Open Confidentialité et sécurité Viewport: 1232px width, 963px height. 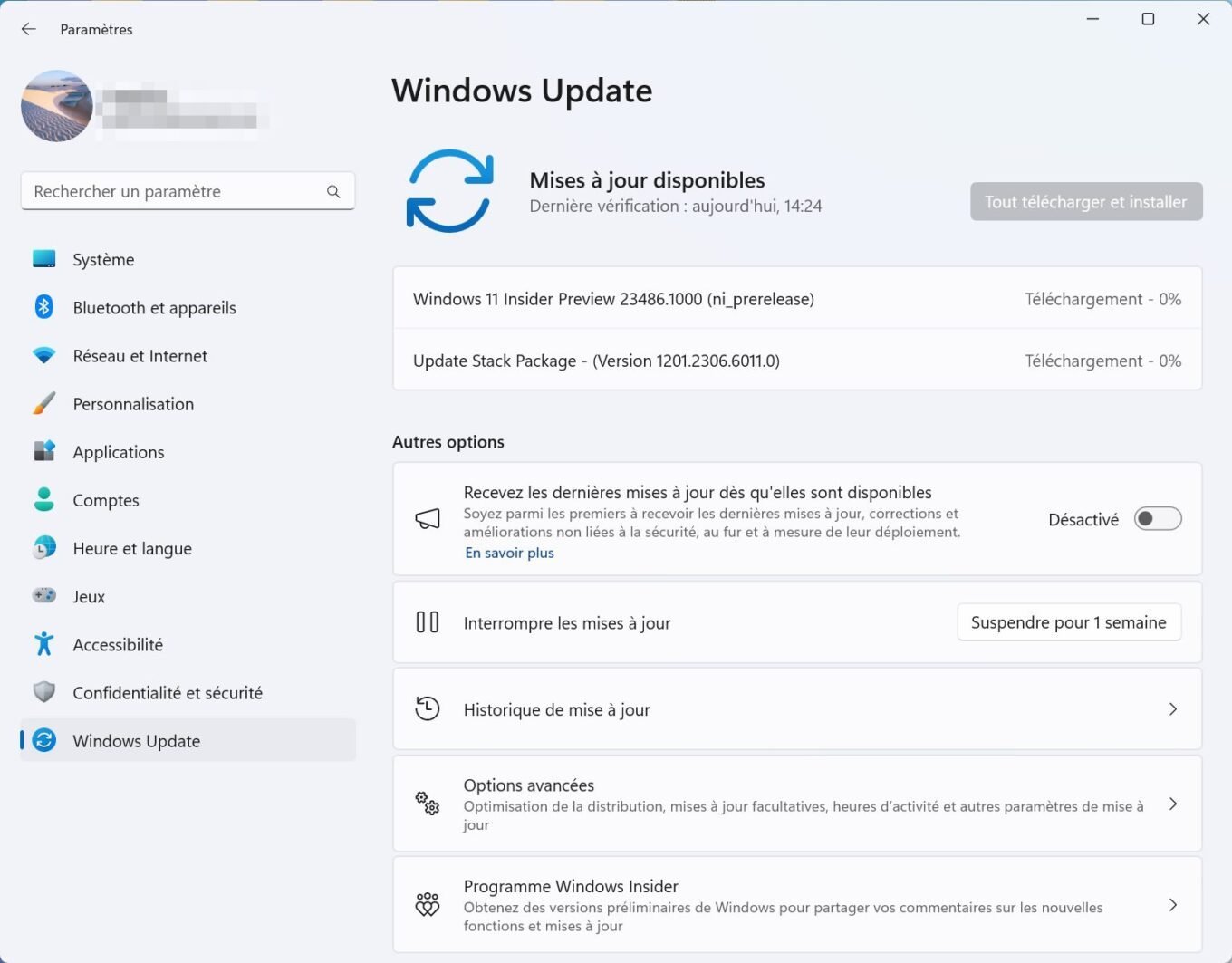click(188, 692)
